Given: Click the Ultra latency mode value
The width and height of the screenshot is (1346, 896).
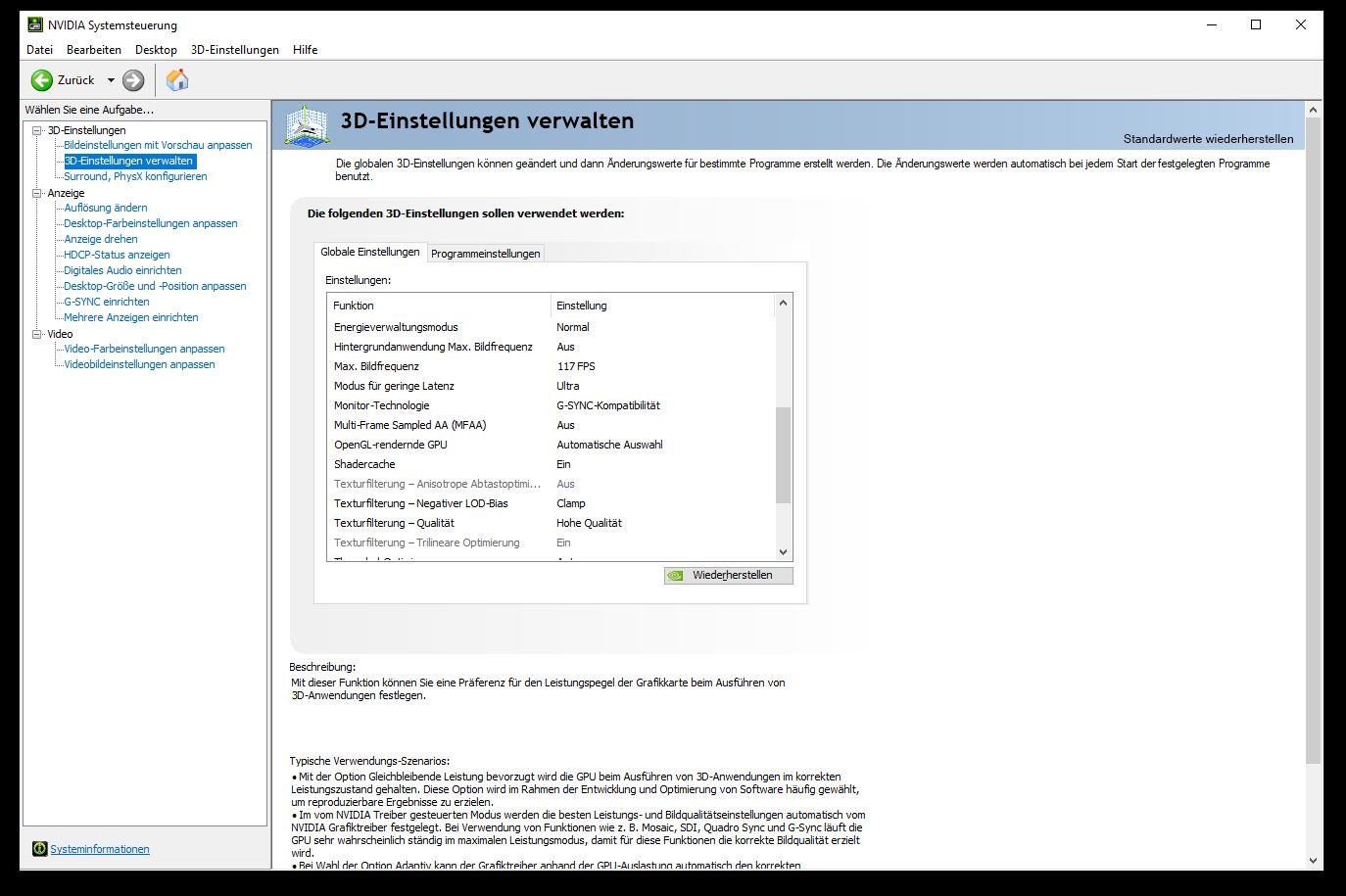Looking at the screenshot, I should [x=568, y=386].
